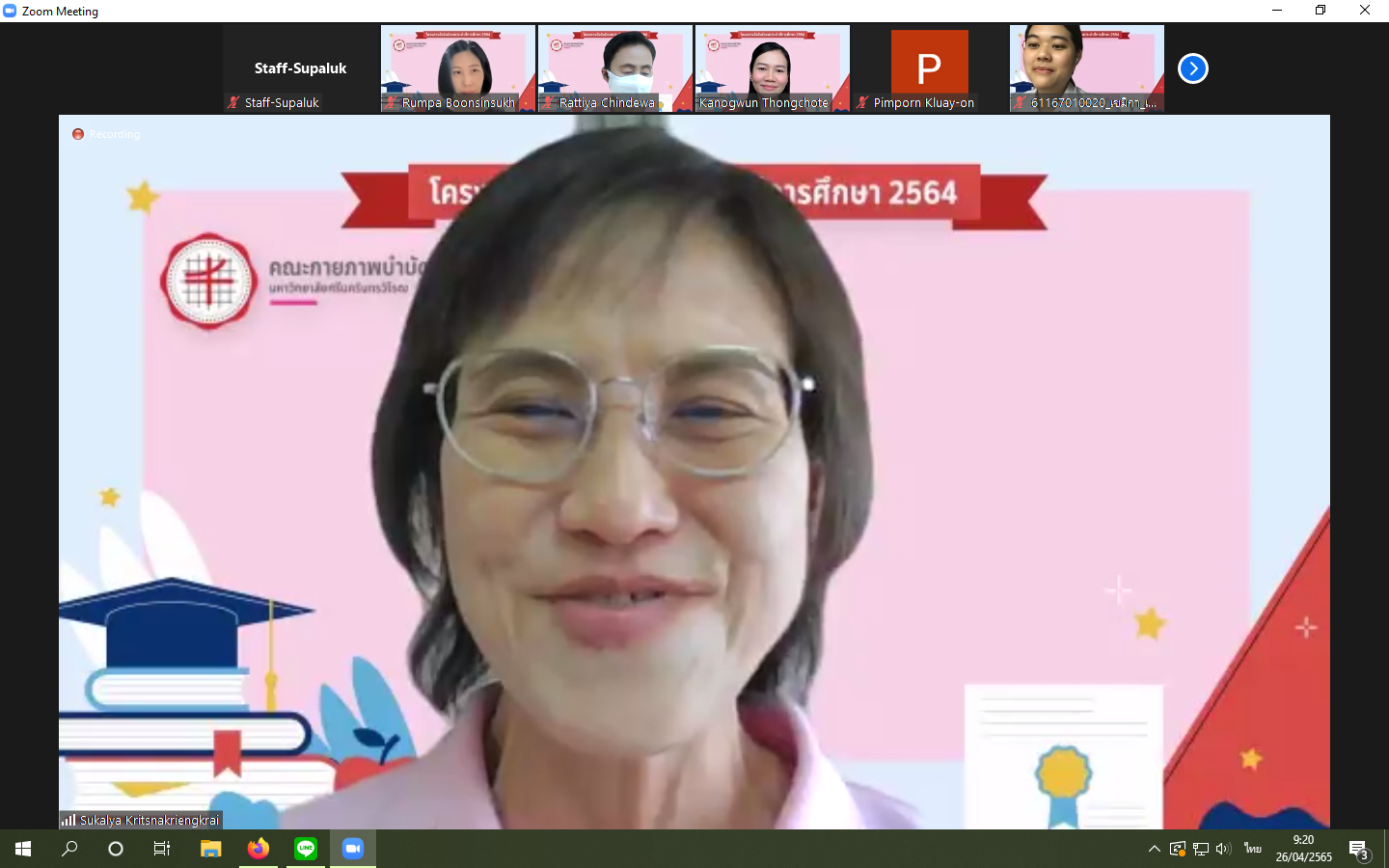Switch to Zoom in the taskbar
The image size is (1389, 868).
(x=353, y=849)
